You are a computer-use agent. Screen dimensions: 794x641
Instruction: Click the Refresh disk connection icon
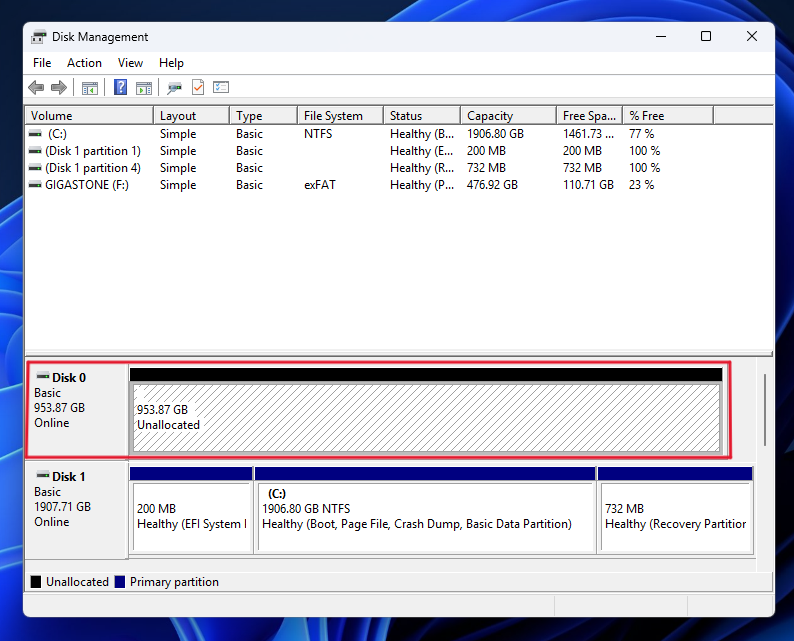point(174,88)
